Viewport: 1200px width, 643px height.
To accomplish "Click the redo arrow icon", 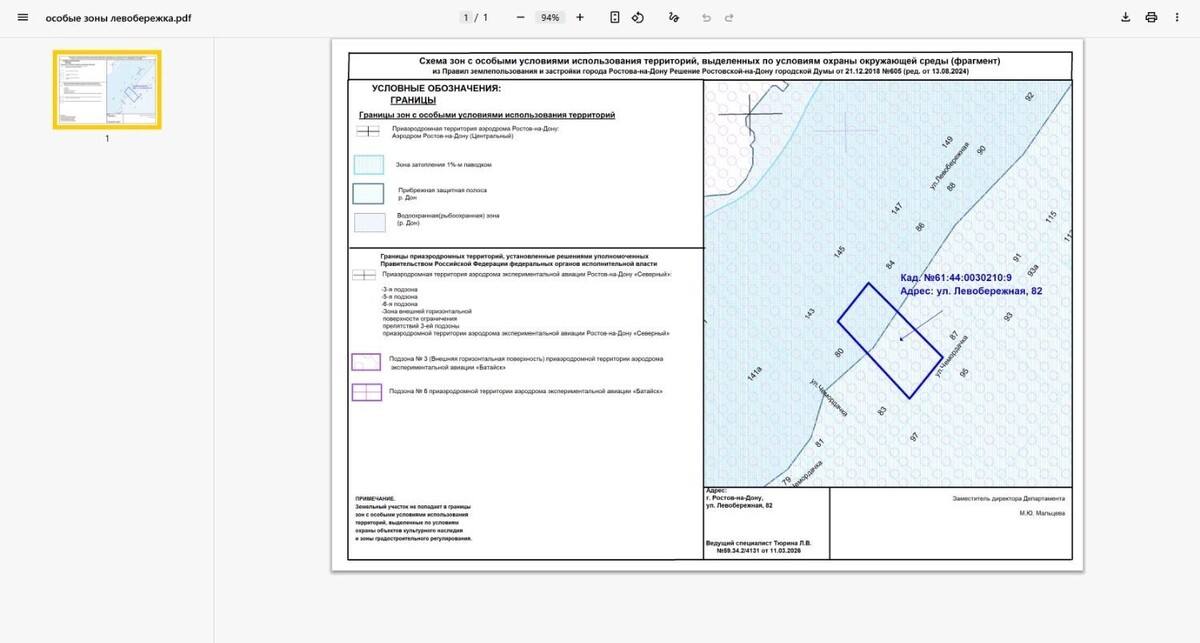I will tap(729, 18).
